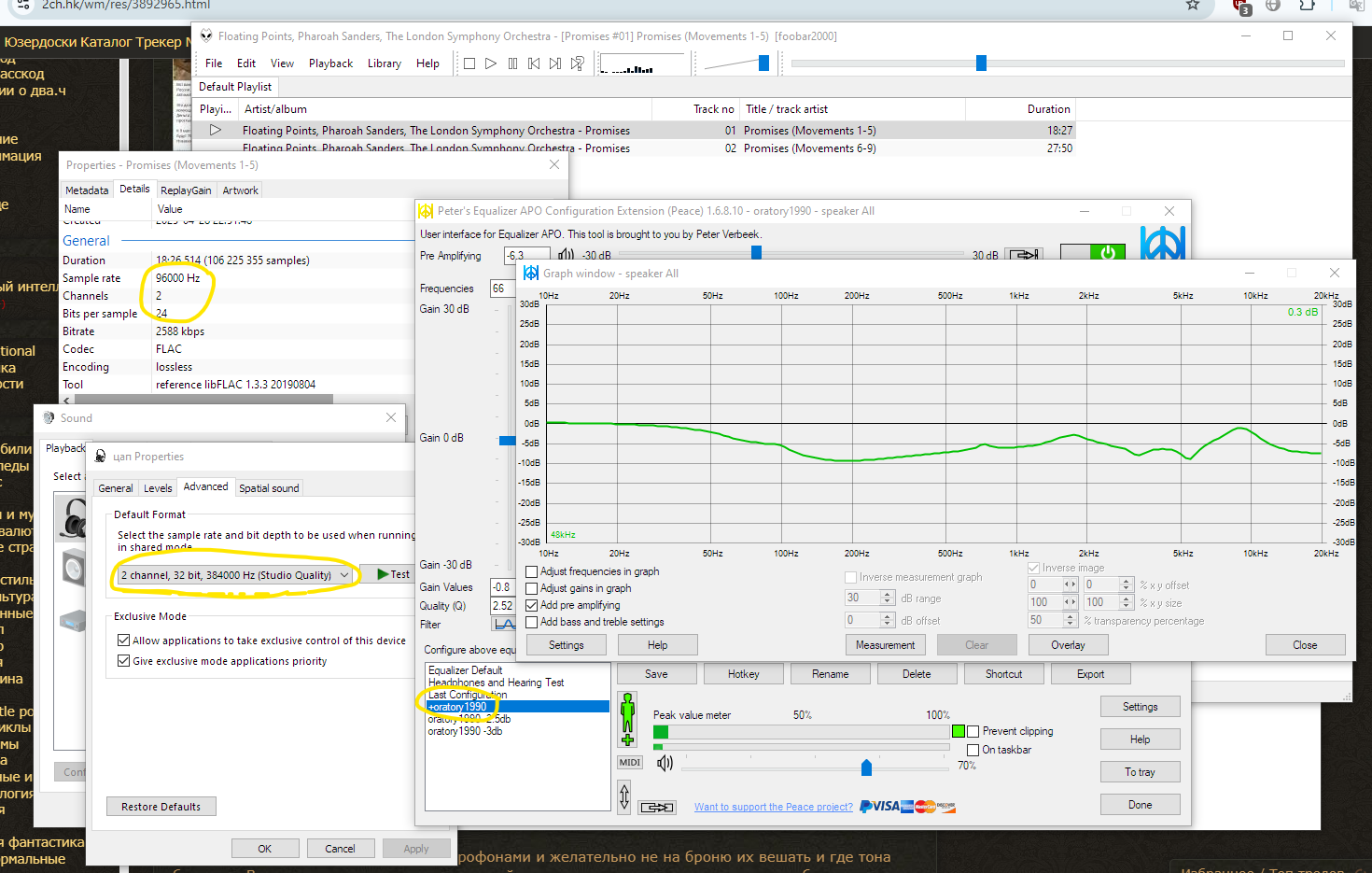Open the Playback menu in foobar2000

pyautogui.click(x=330, y=63)
